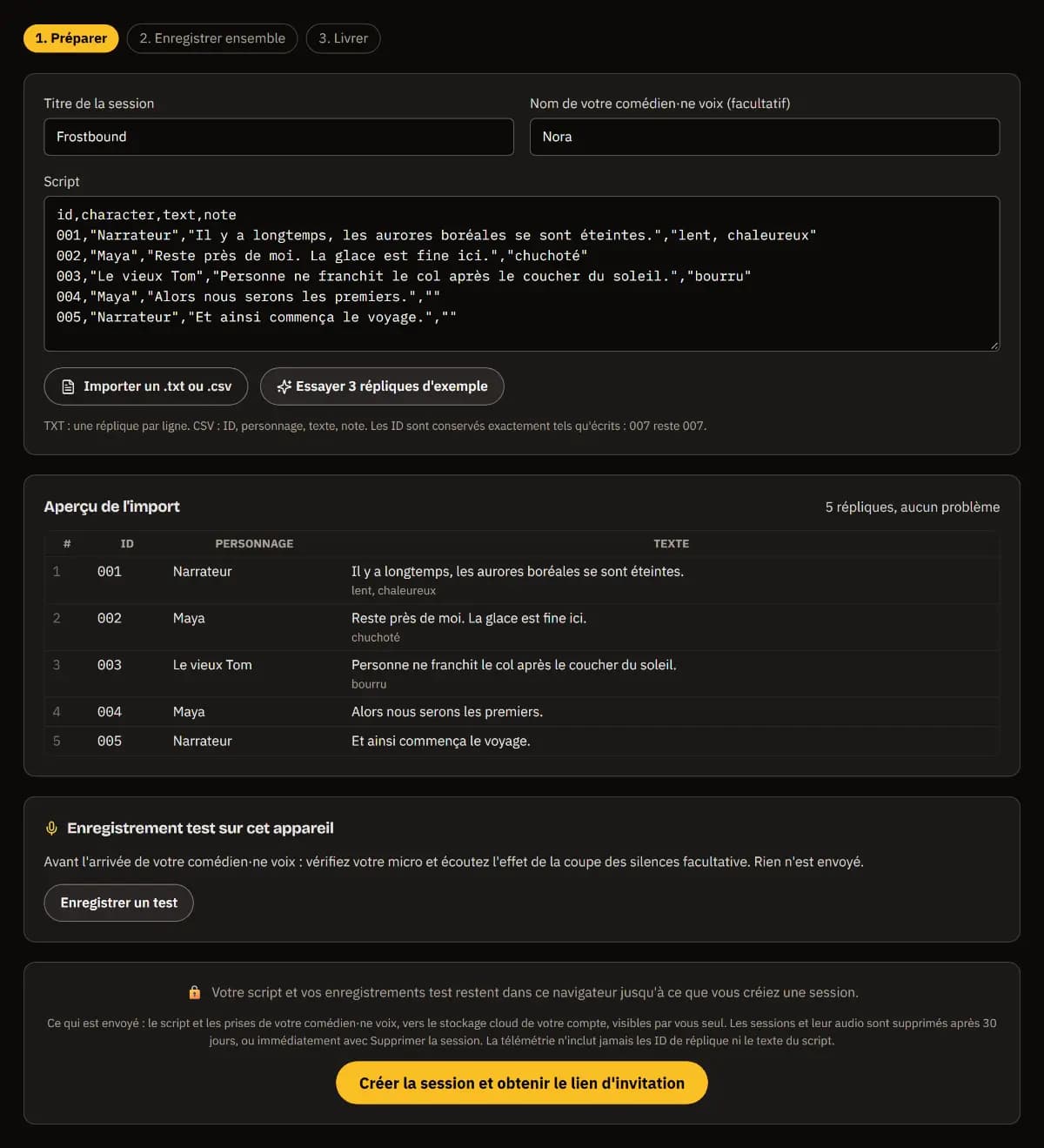Click the sparkle icon for example lines

pyautogui.click(x=284, y=386)
